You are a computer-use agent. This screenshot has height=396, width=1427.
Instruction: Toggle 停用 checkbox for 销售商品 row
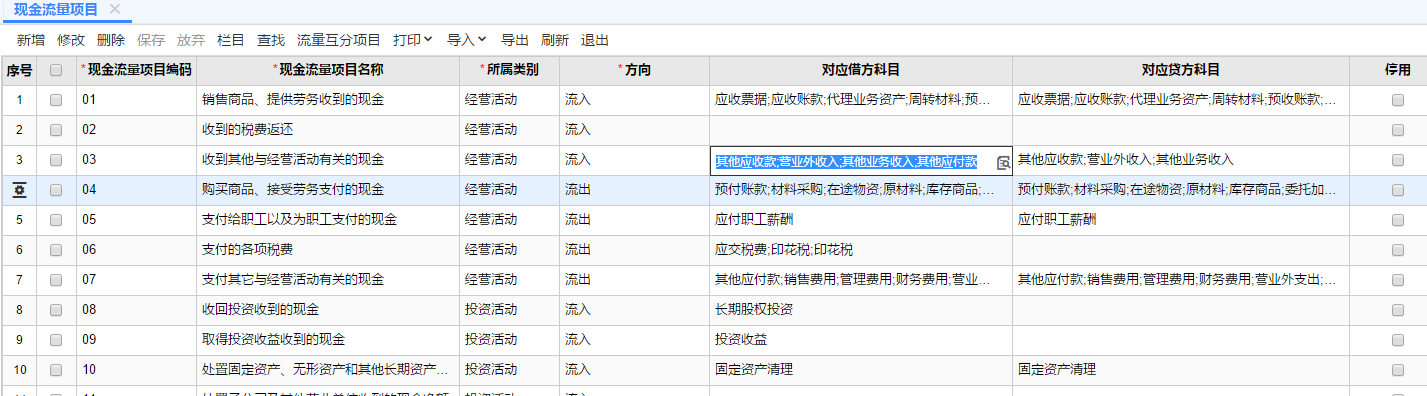(x=1397, y=100)
